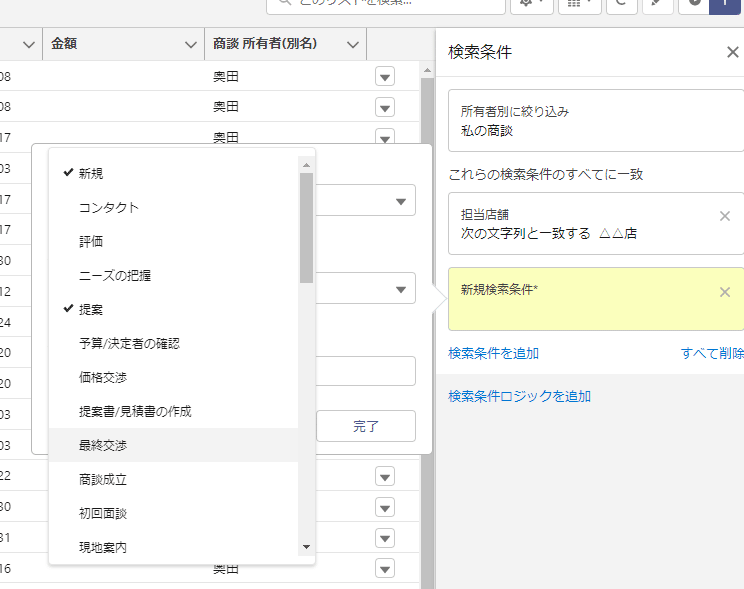Viewport: 744px width, 589px height.
Task: Select 最終交渉 from the list
Action: pyautogui.click(x=103, y=445)
